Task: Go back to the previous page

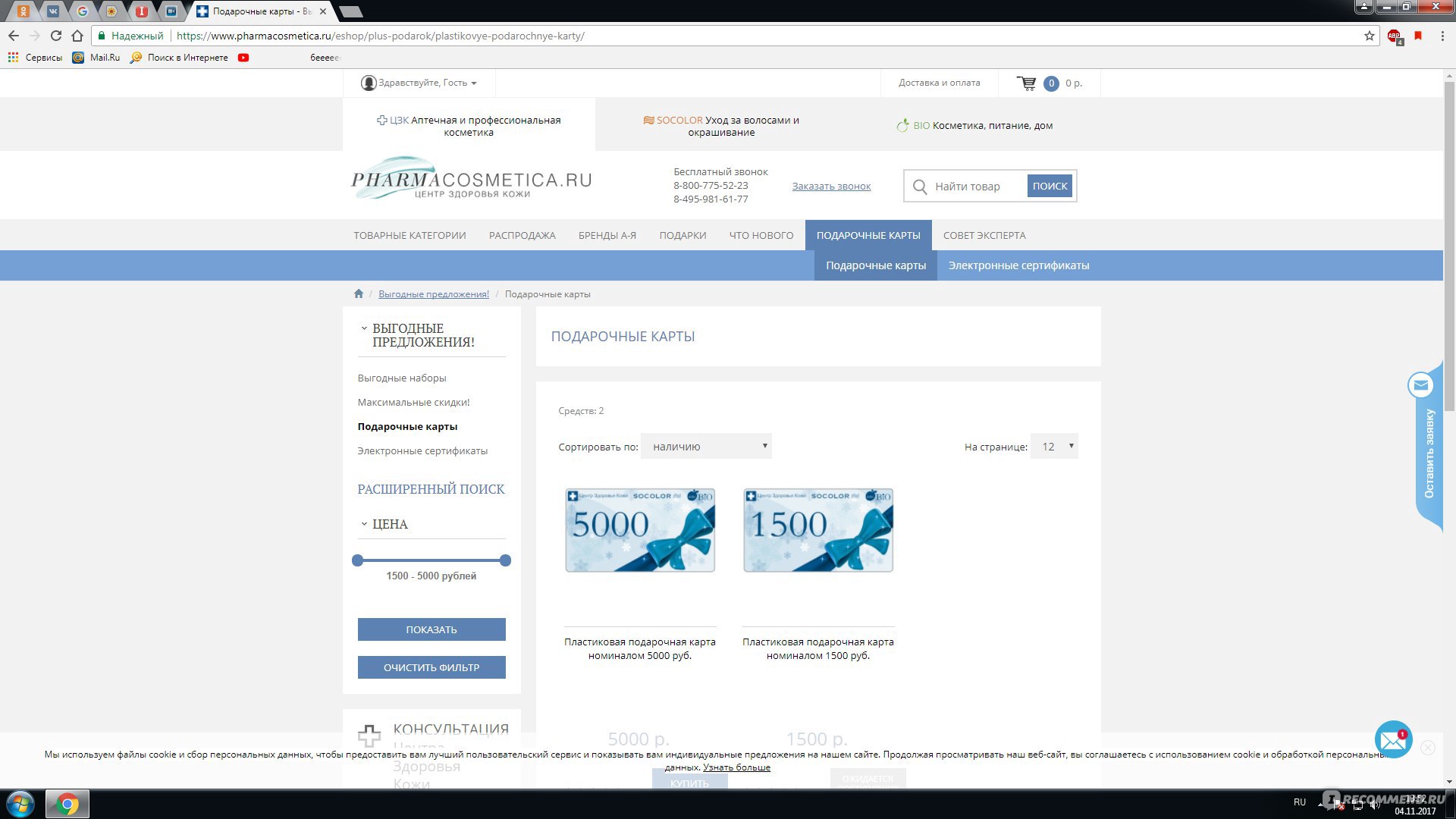Action: coord(14,36)
